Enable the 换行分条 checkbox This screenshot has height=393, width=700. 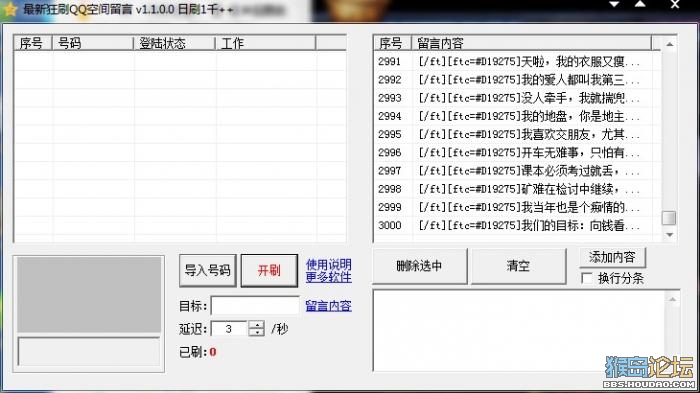(587, 279)
